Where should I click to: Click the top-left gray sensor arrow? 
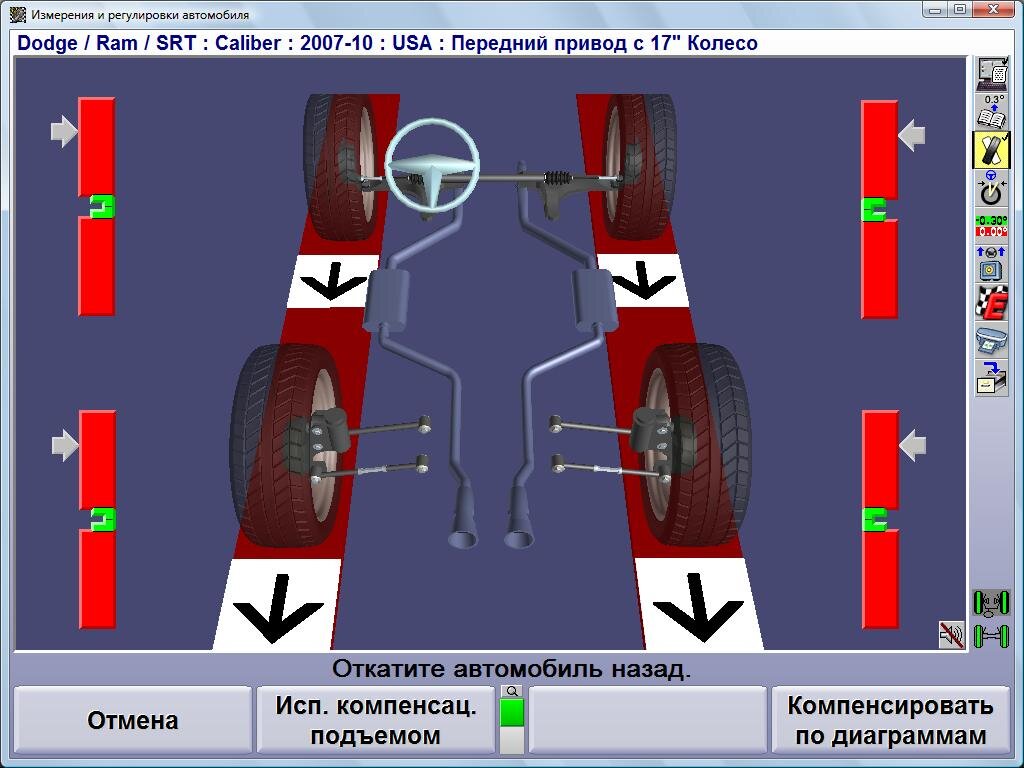coord(64,131)
